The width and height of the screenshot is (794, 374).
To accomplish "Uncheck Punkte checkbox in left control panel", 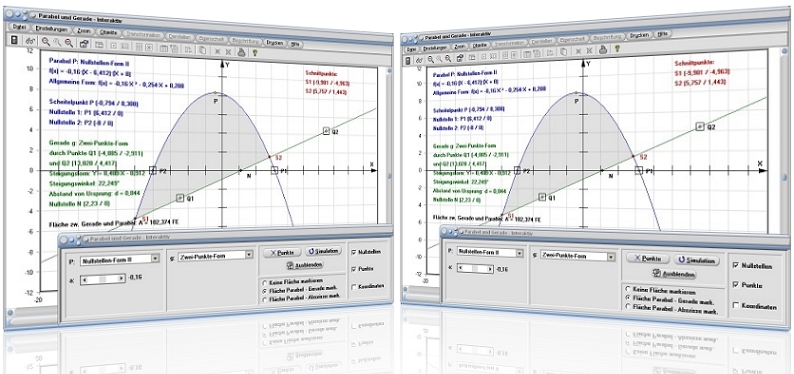I will (x=353, y=269).
